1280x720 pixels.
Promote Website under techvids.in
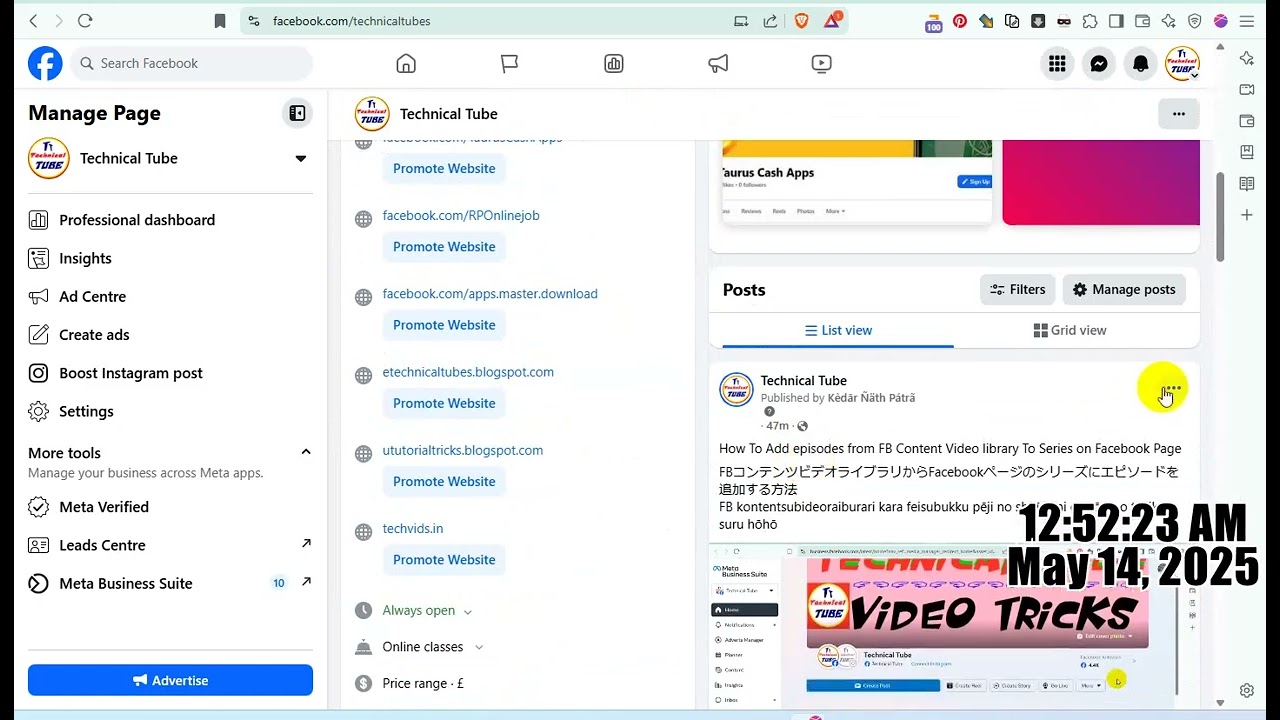tap(444, 560)
